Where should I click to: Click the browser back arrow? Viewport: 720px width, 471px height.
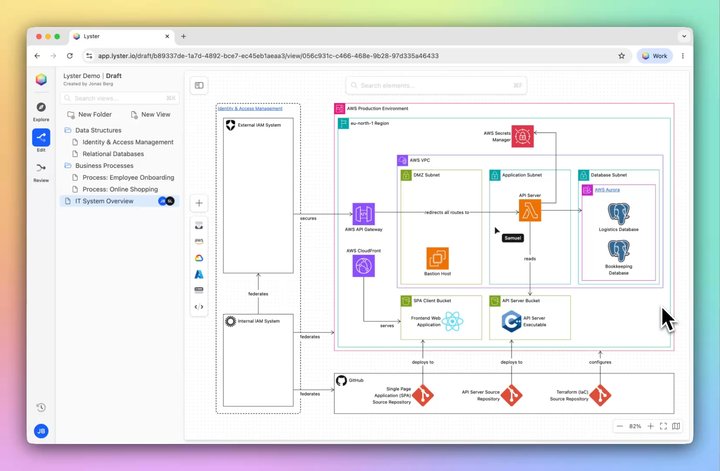(37, 56)
